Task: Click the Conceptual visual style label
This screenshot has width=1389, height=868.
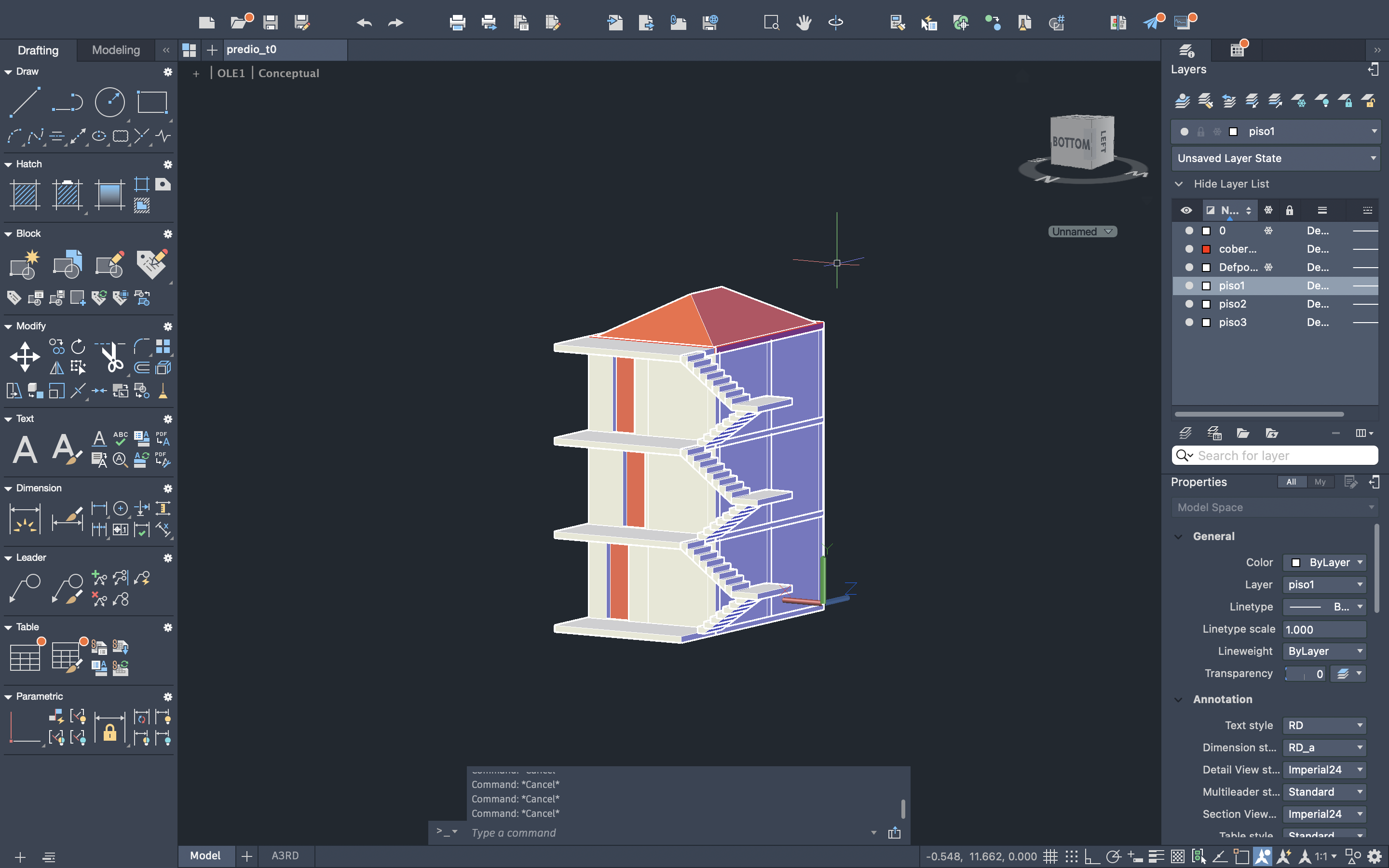Action: click(288, 73)
